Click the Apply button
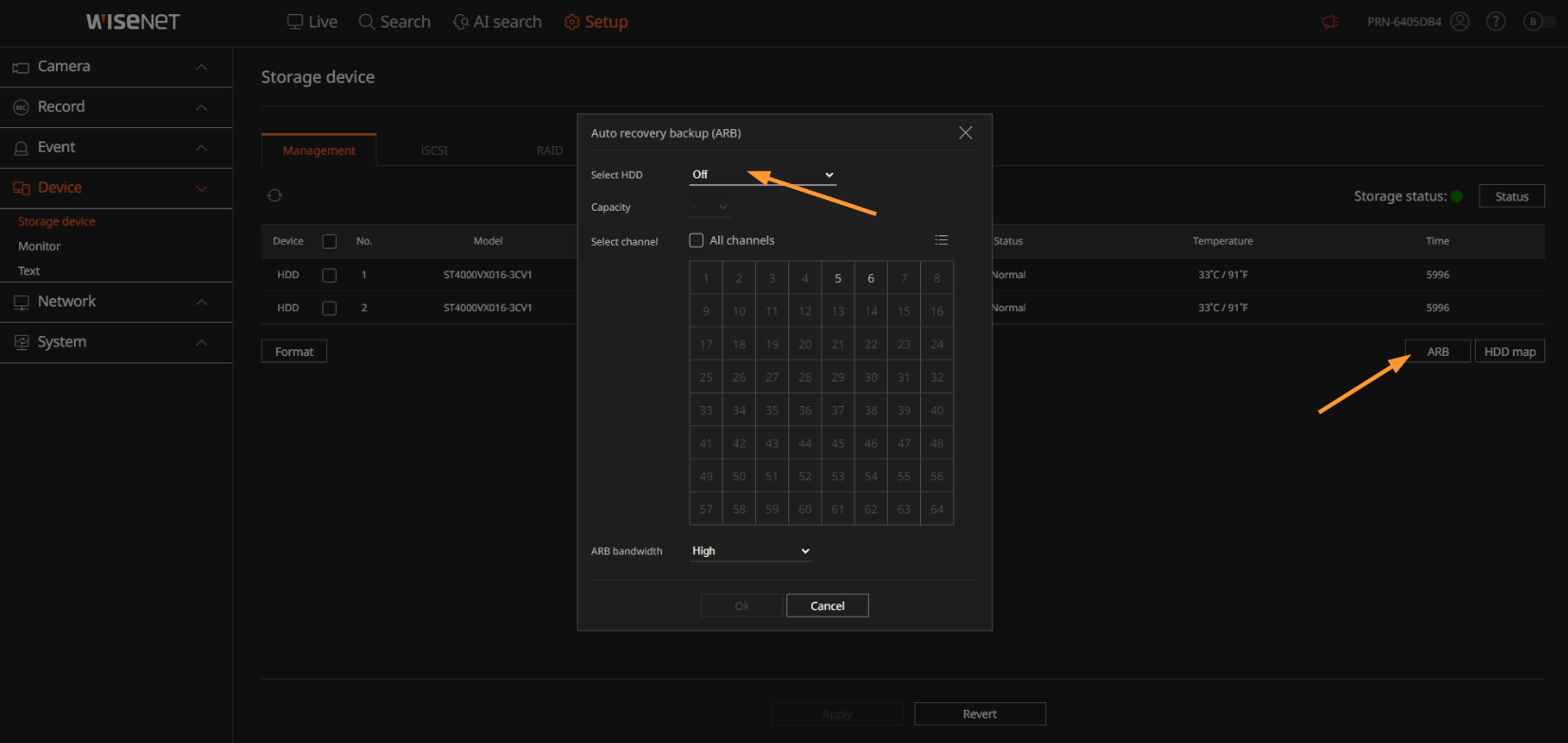 click(838, 714)
